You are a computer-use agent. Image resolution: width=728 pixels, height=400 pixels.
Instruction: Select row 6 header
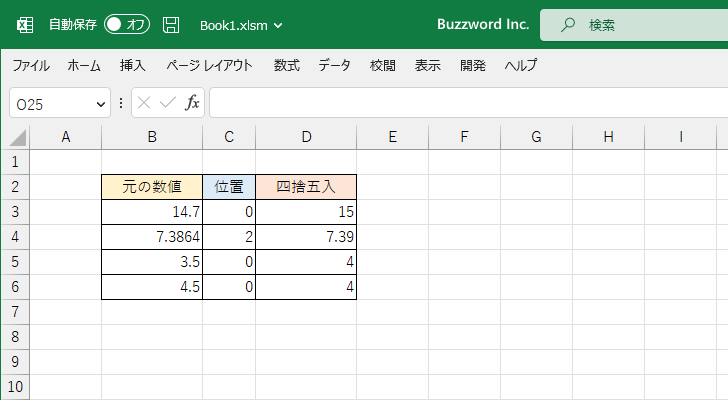click(x=15, y=287)
